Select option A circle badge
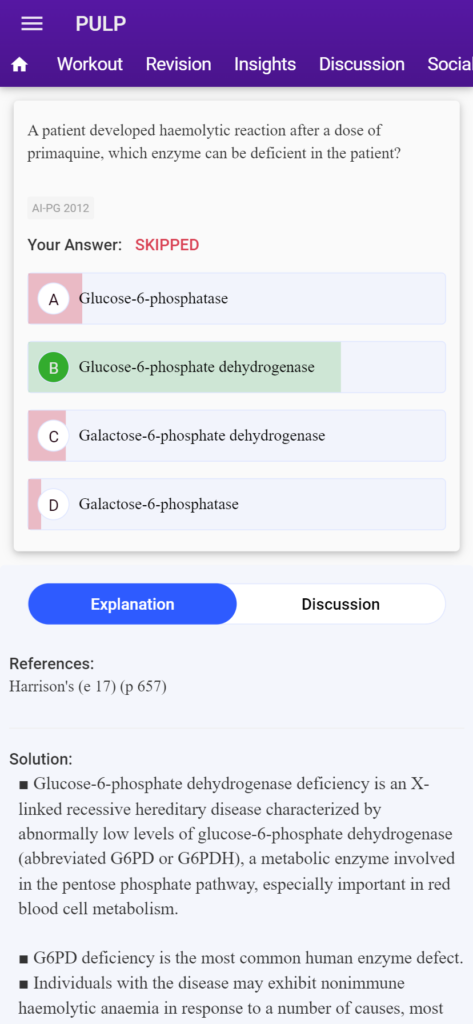This screenshot has width=473, height=1024. click(54, 299)
